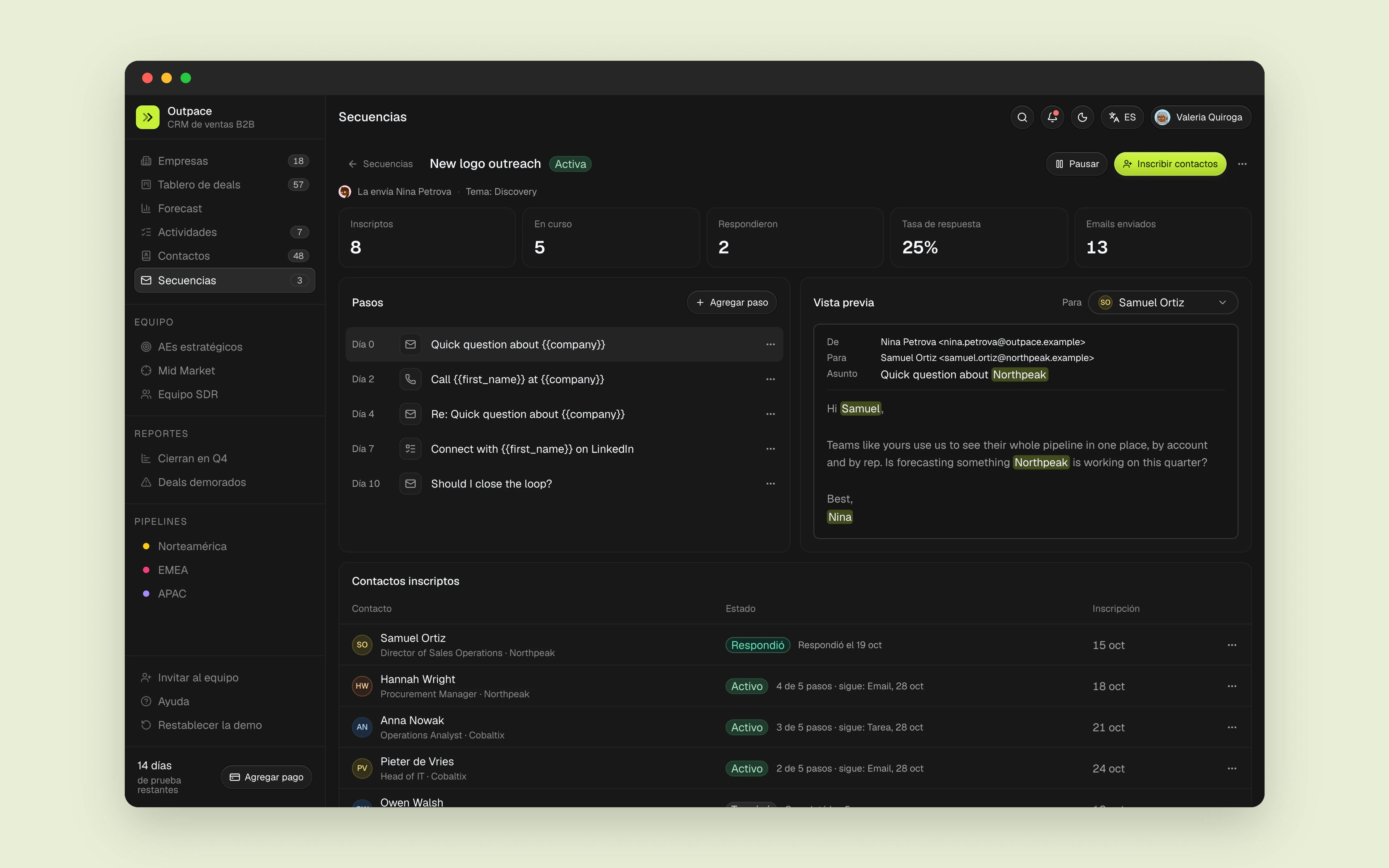Open AEs estratégicos team

pyautogui.click(x=224, y=347)
